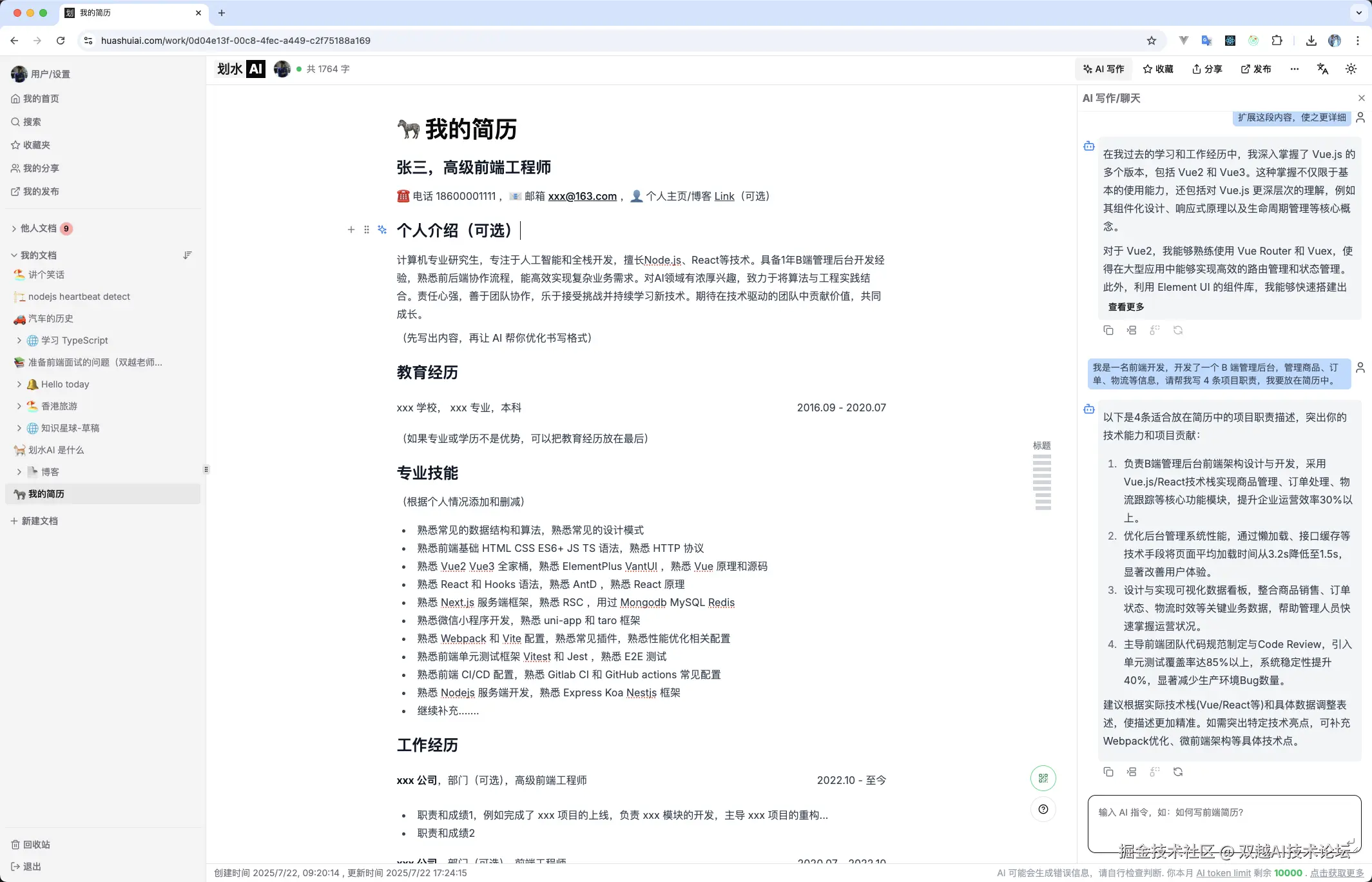Viewport: 1372px width, 882px height.
Task: Open 搜索 in the sidebar
Action: (x=34, y=122)
